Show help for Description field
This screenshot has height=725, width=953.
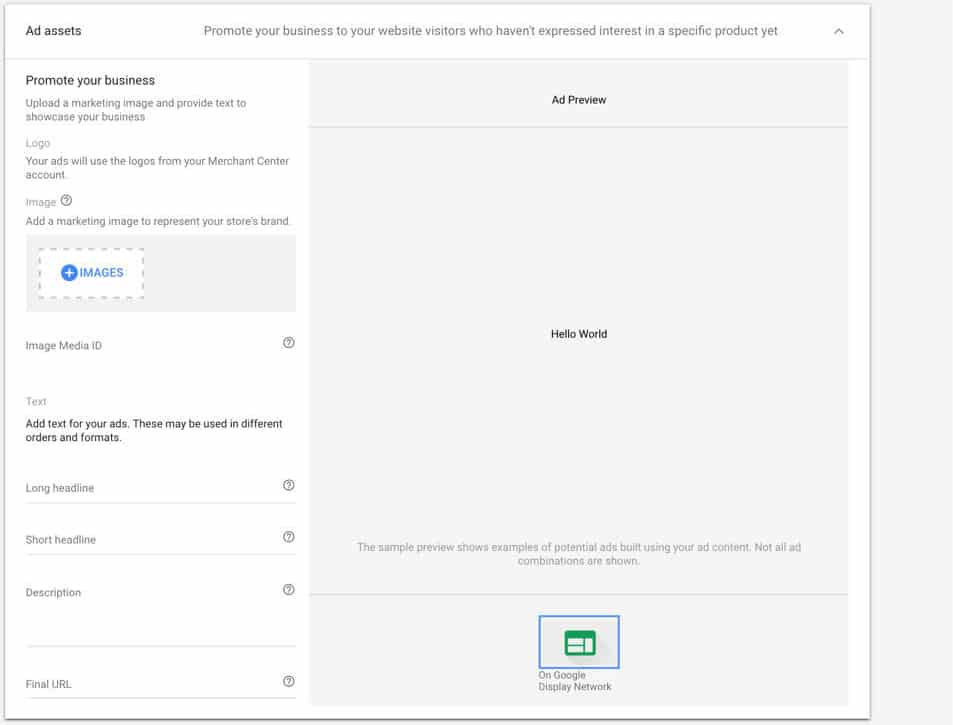coord(289,589)
